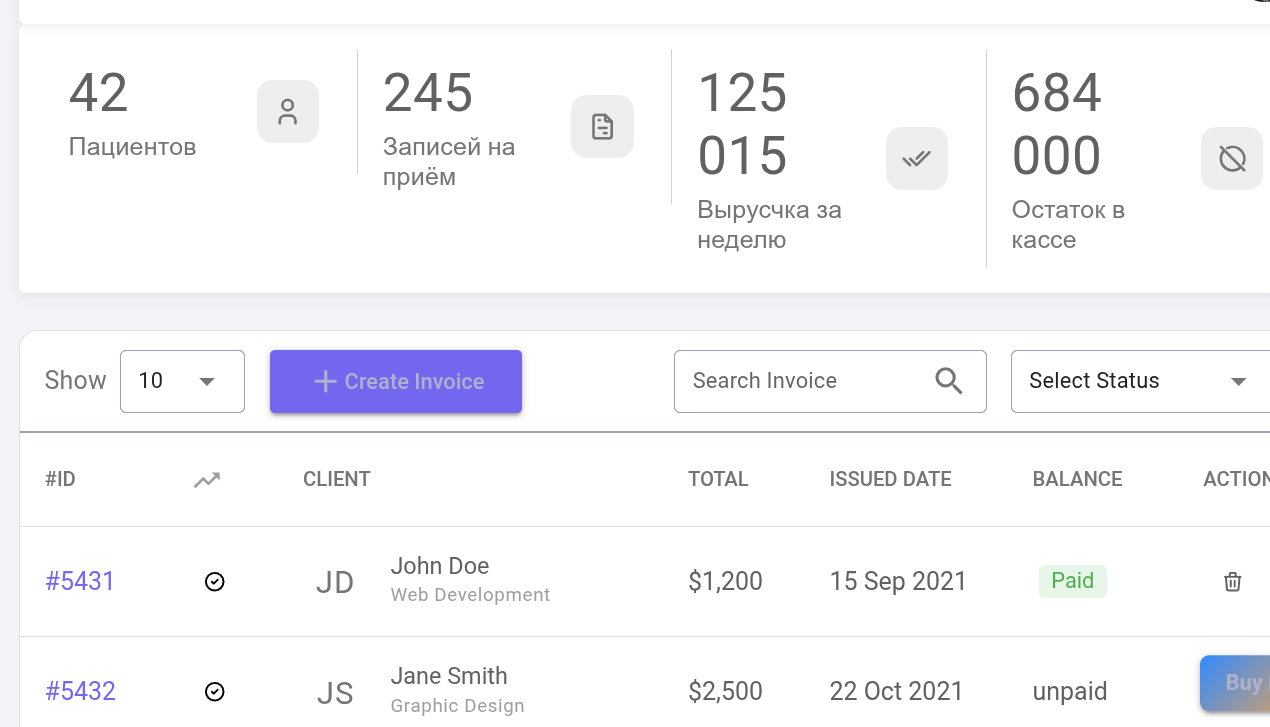
Task: Click the patients person icon
Action: 288,112
